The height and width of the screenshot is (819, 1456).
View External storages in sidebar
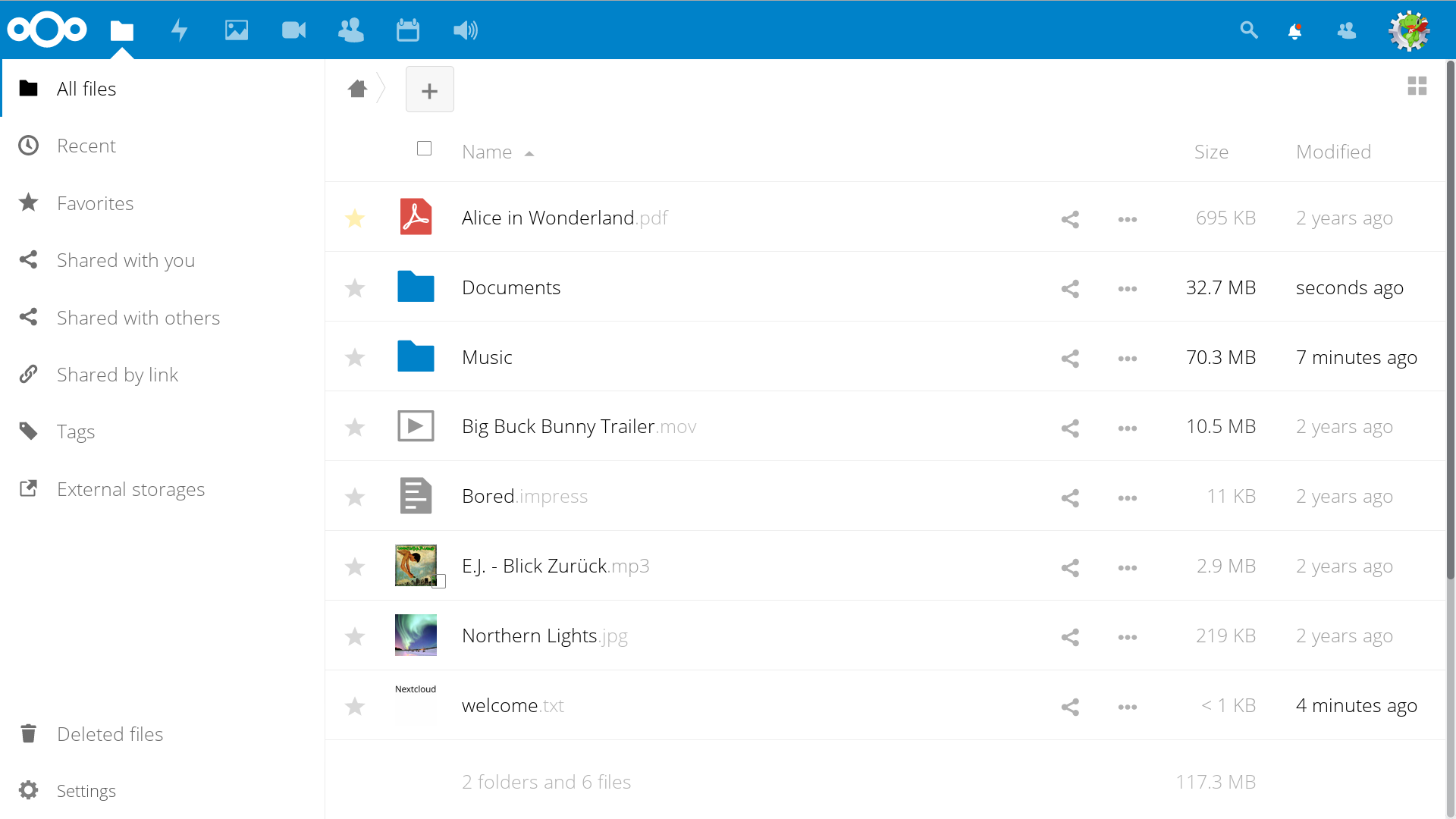[130, 489]
